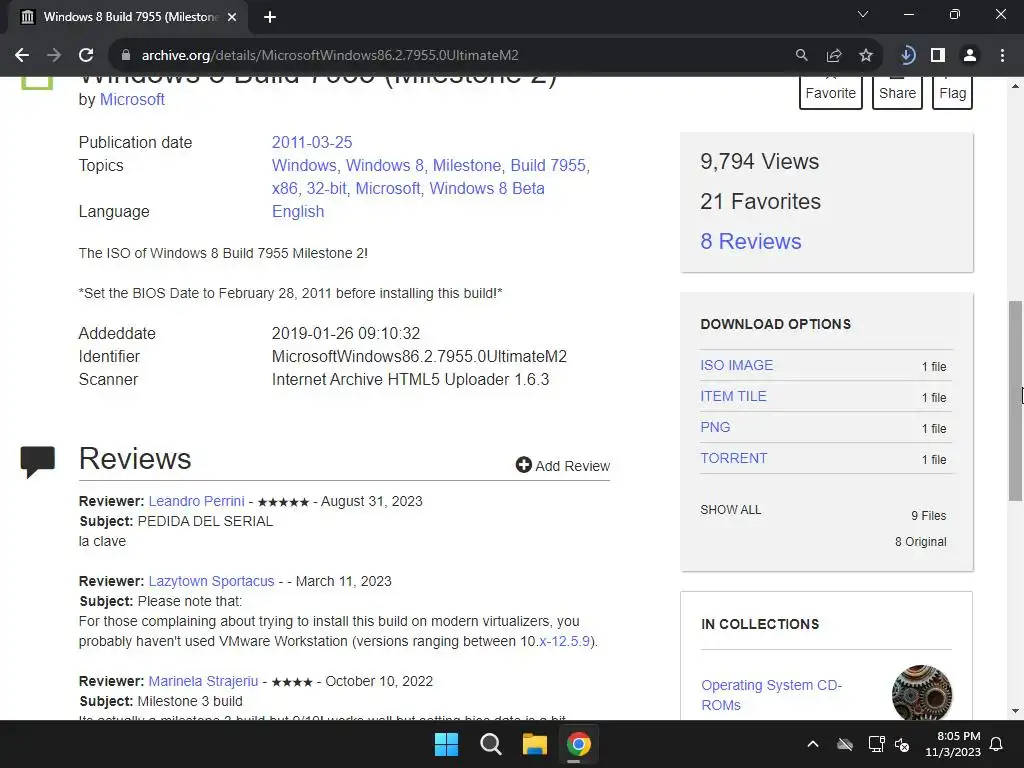Open the 32-bit topic link
Viewport: 1024px width, 768px height.
coord(327,189)
